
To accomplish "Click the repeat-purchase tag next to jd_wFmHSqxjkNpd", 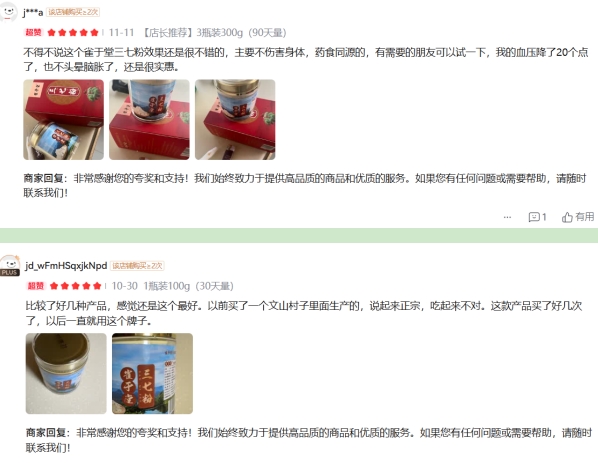I will pos(137,265).
